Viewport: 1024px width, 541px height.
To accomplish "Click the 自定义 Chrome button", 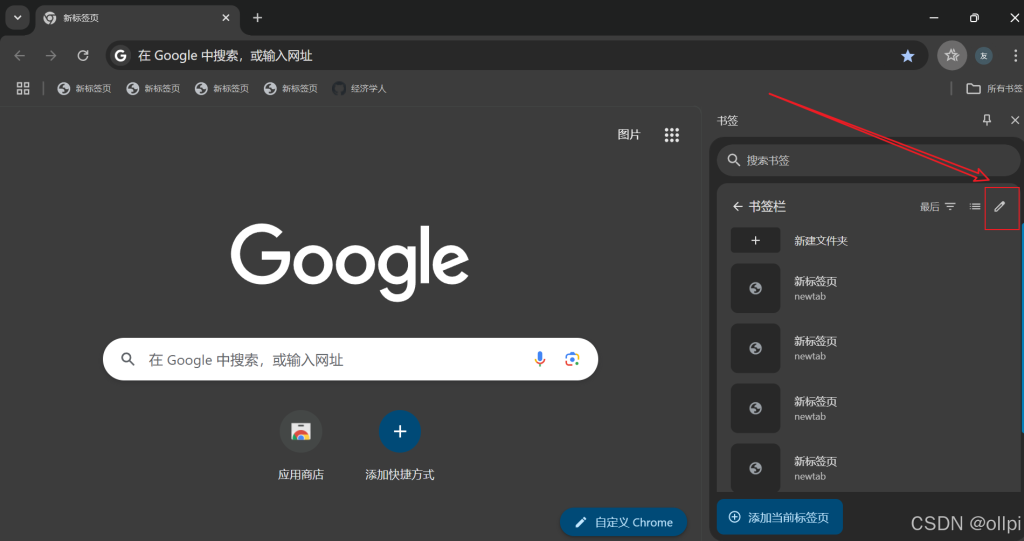I will (x=624, y=522).
